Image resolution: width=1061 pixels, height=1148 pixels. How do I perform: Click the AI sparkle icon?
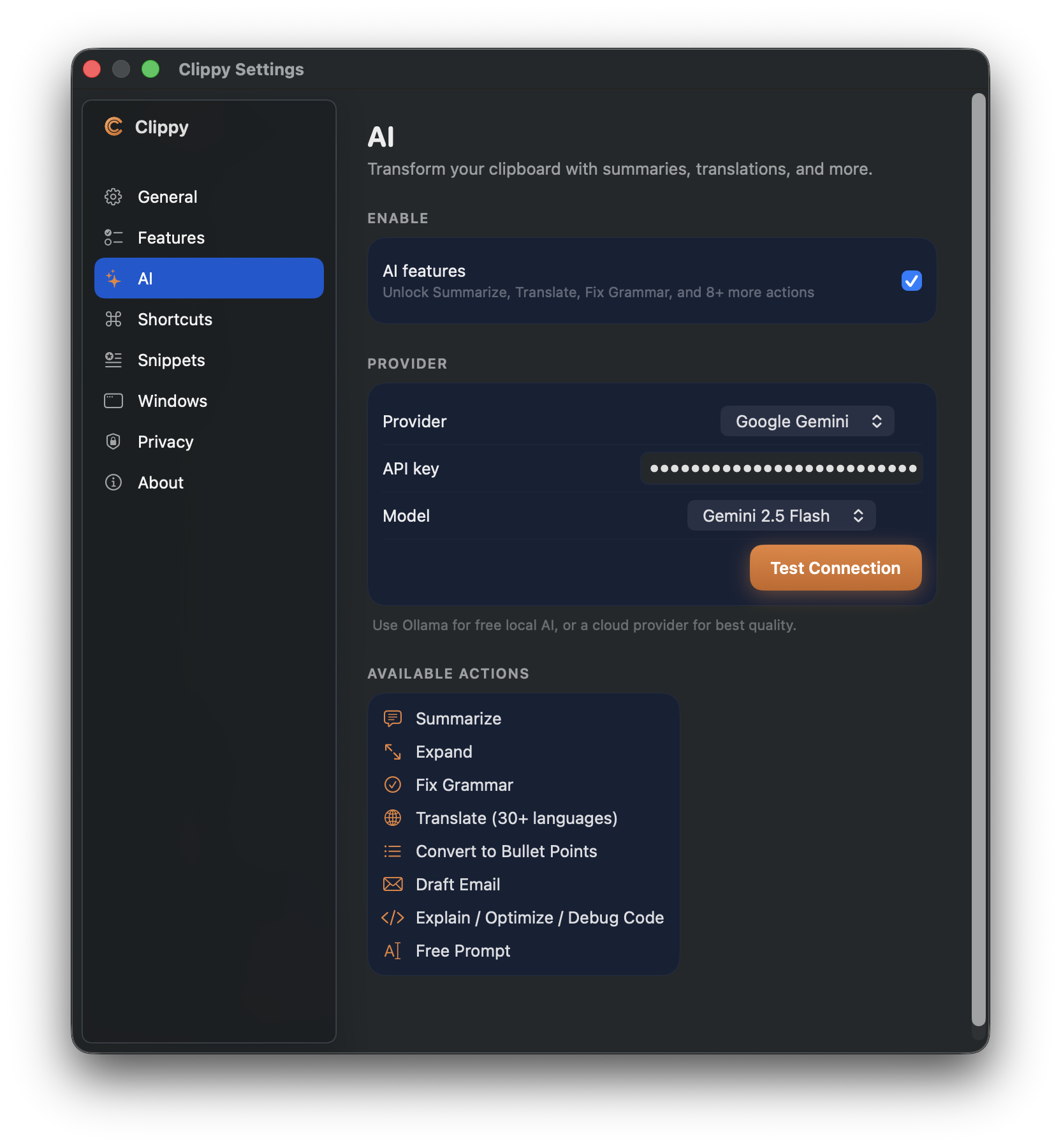click(113, 279)
